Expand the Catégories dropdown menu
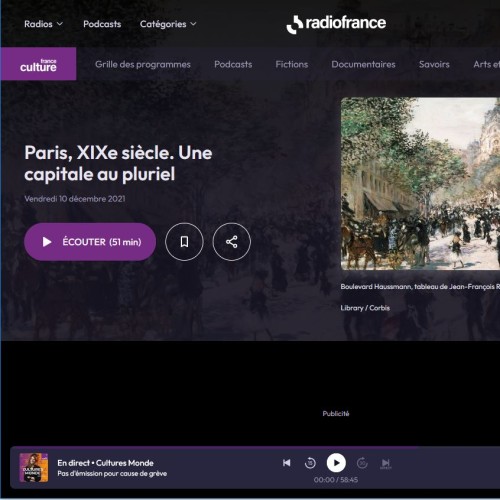 coord(168,24)
